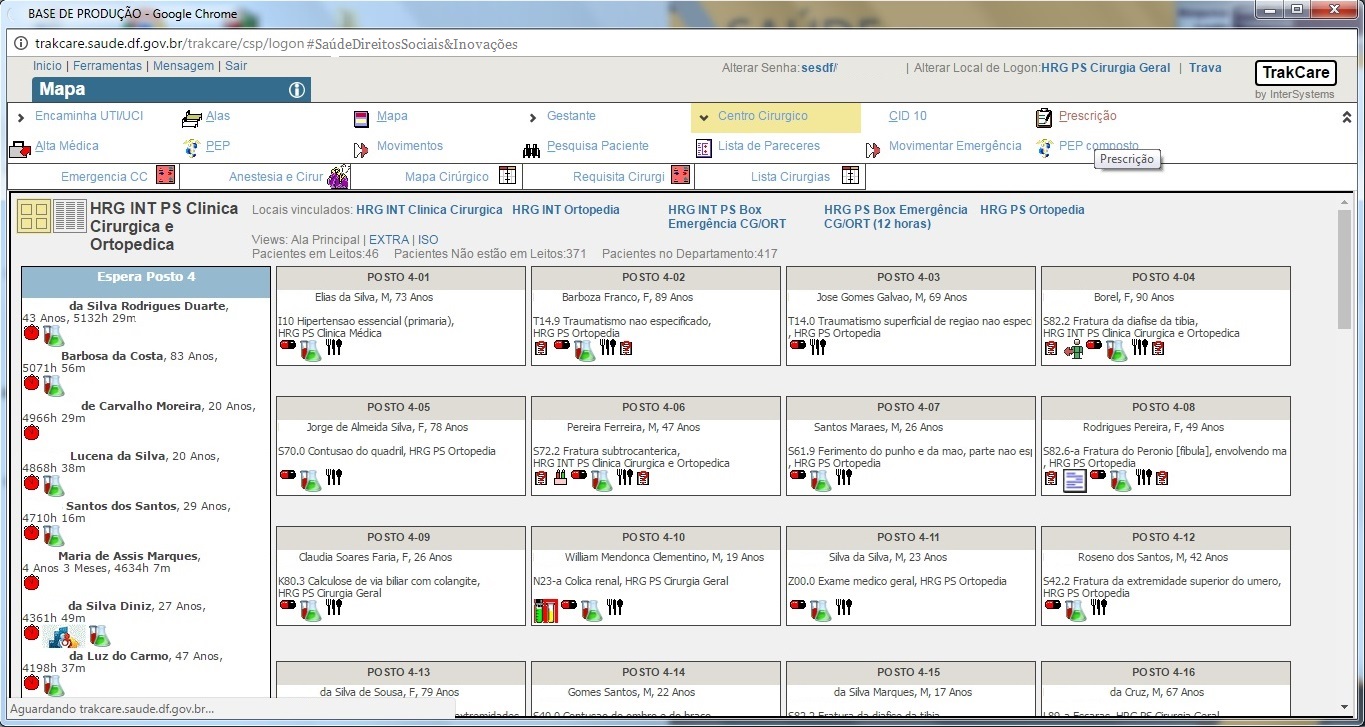Viewport: 1365px width, 727px height.
Task: Collapse the menu panel with double chevron
Action: click(1346, 117)
